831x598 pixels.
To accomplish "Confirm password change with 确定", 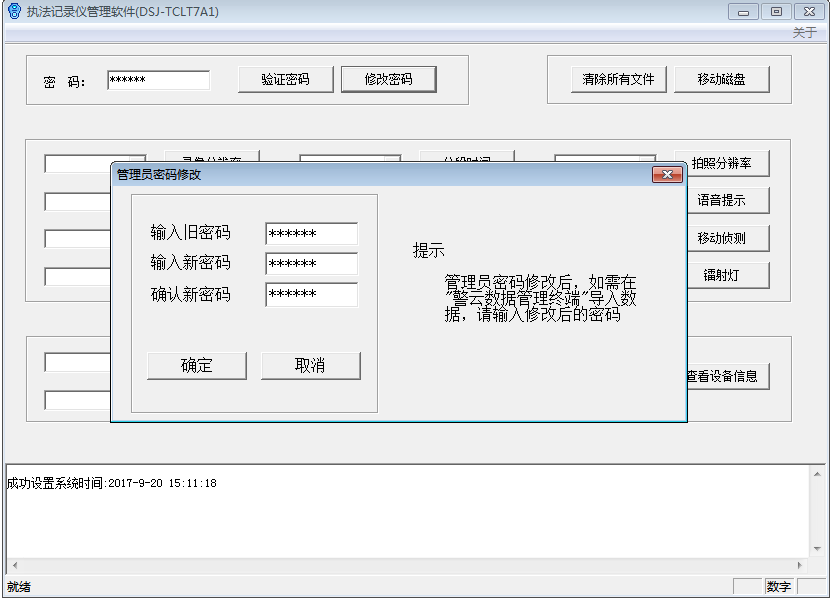I will pyautogui.click(x=197, y=366).
